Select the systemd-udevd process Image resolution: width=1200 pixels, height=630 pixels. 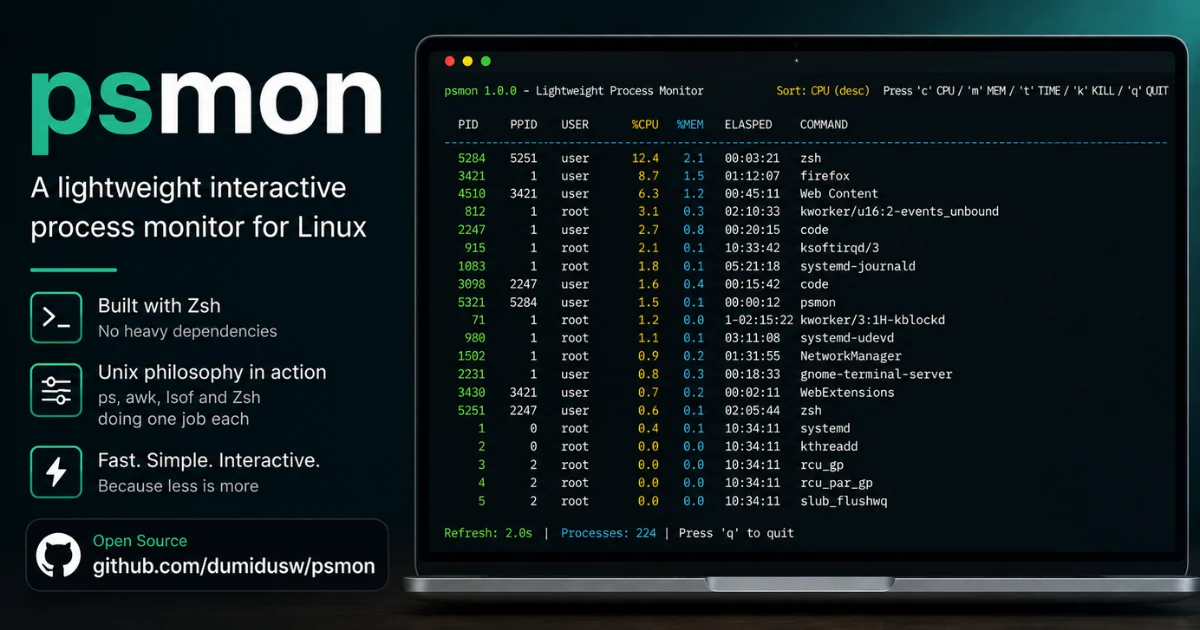(x=846, y=338)
